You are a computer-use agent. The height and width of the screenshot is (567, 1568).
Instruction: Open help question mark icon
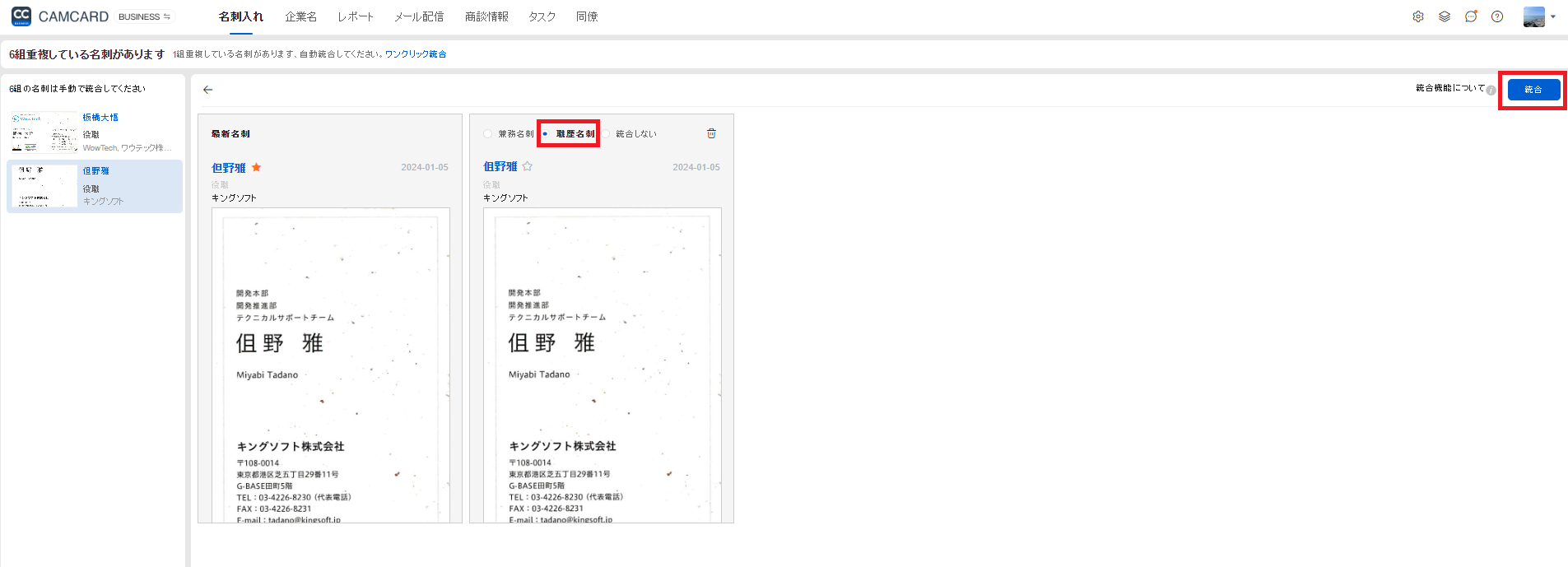point(1497,16)
